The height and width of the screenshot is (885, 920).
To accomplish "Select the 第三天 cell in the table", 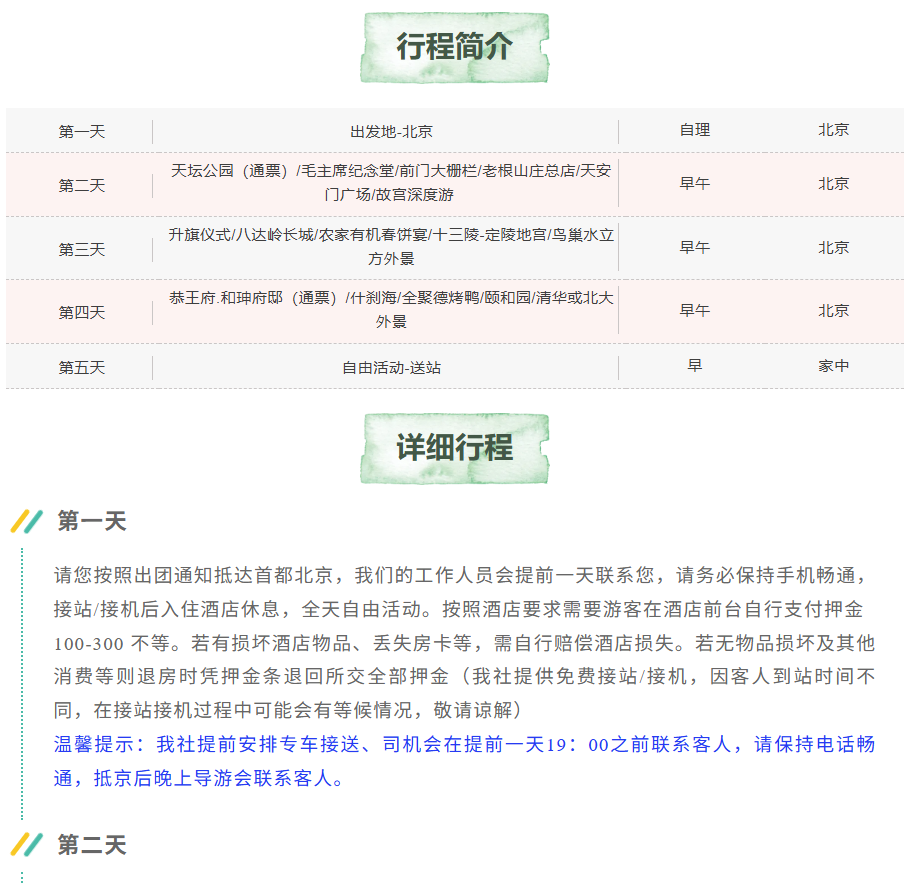I will 82,249.
